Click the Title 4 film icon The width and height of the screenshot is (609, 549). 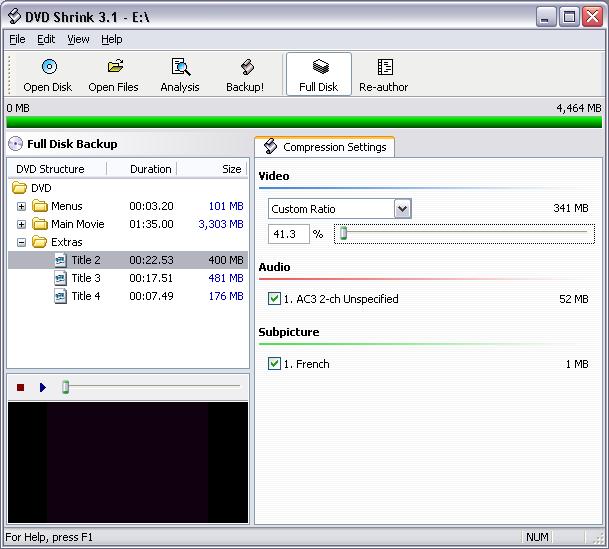click(60, 296)
